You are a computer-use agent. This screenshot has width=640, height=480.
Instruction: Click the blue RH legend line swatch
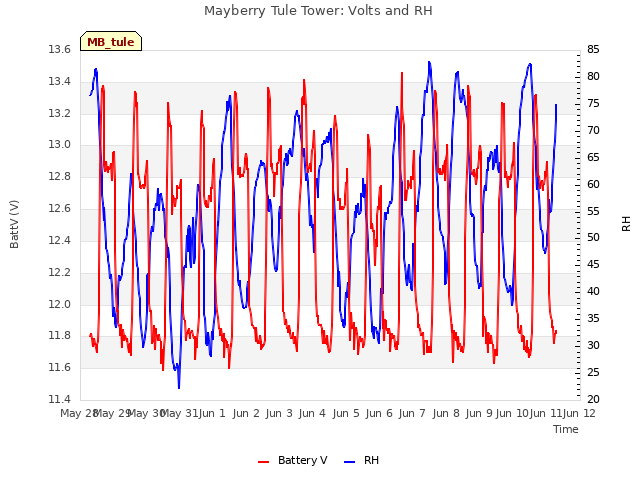[349, 462]
